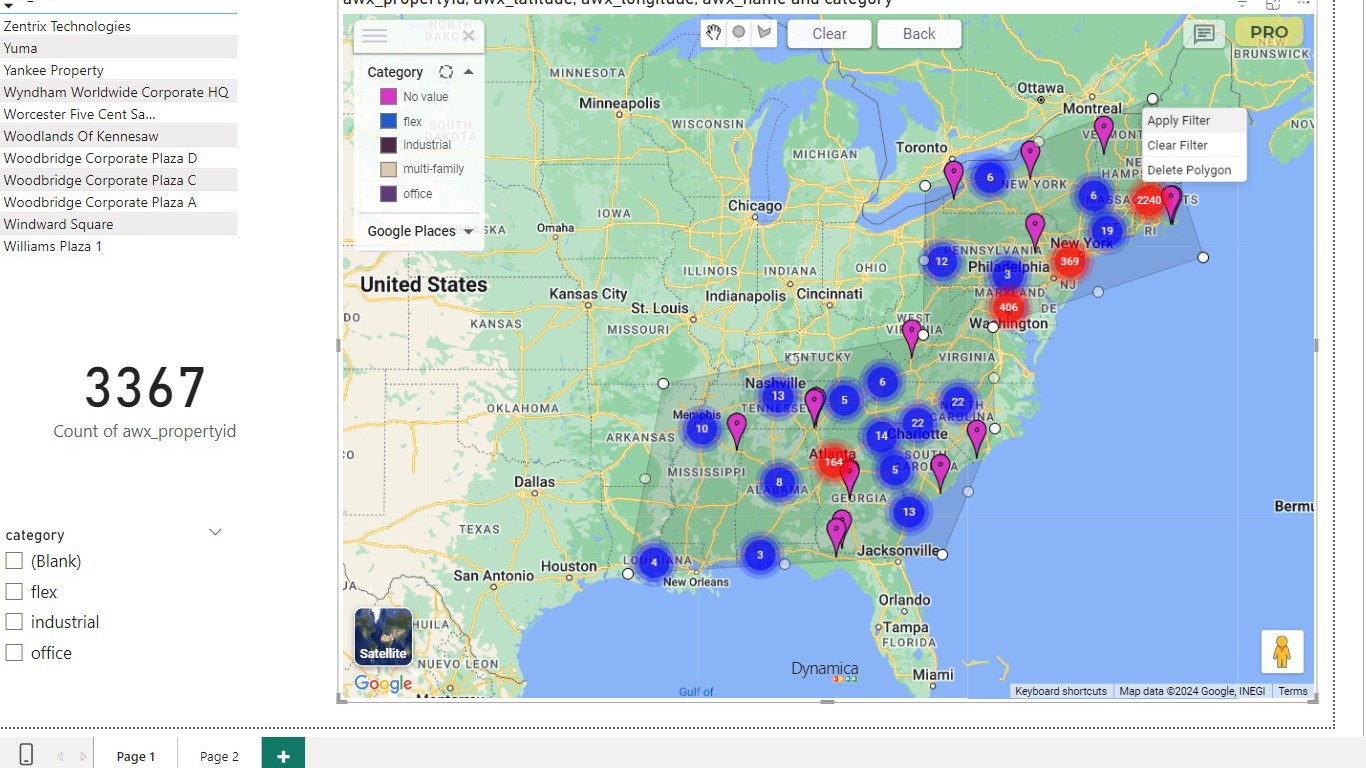
Task: Select the circle drawing tool
Action: (739, 32)
